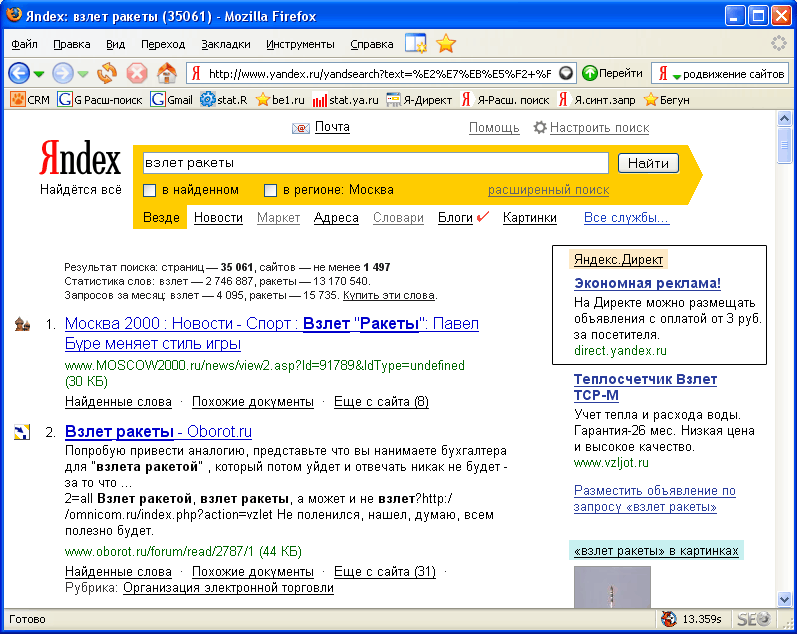Screen dimensions: 797x634
Task: Click the favicon next to result 1
Action: coord(22,324)
